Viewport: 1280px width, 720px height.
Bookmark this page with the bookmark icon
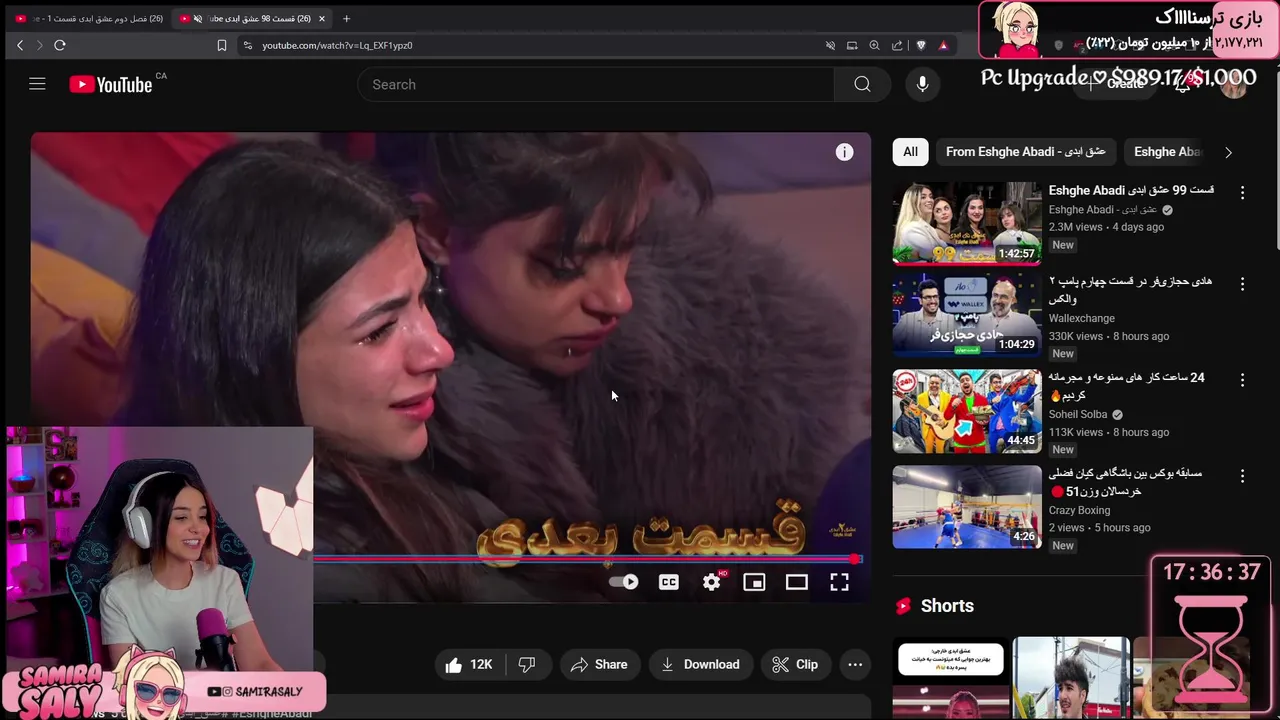pyautogui.click(x=222, y=45)
